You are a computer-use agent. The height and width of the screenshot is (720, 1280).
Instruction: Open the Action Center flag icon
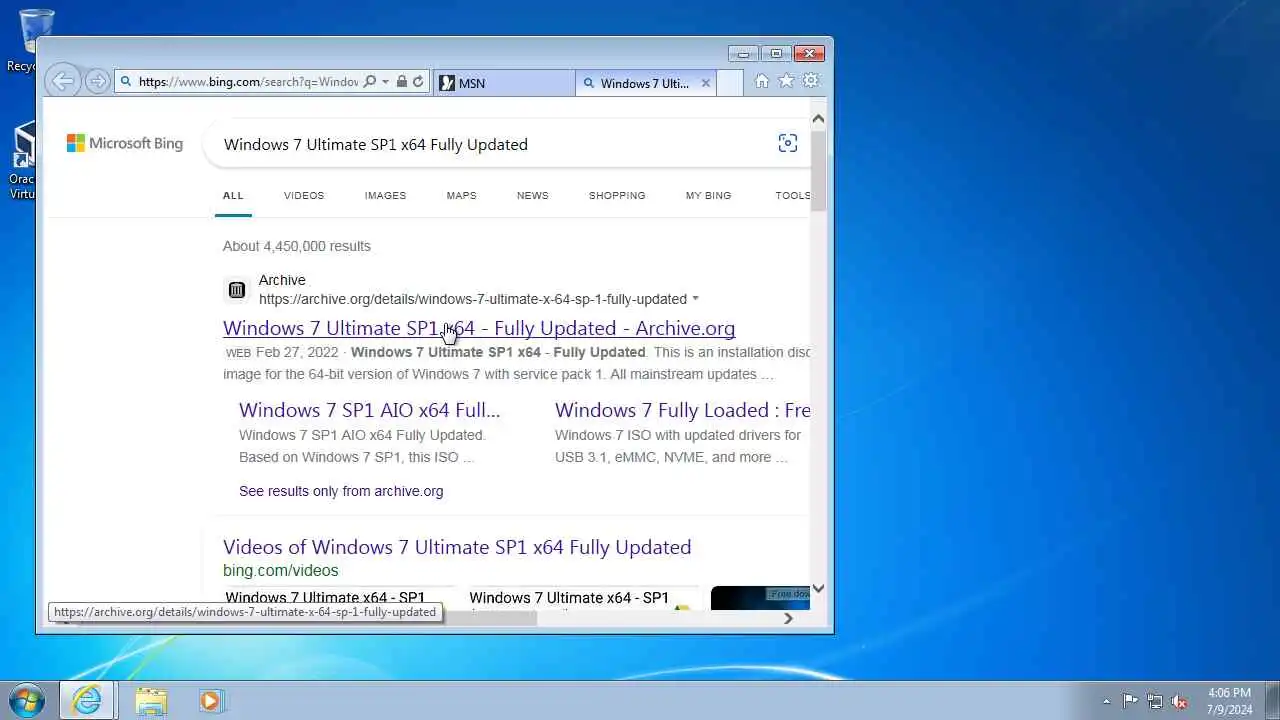coord(1130,701)
